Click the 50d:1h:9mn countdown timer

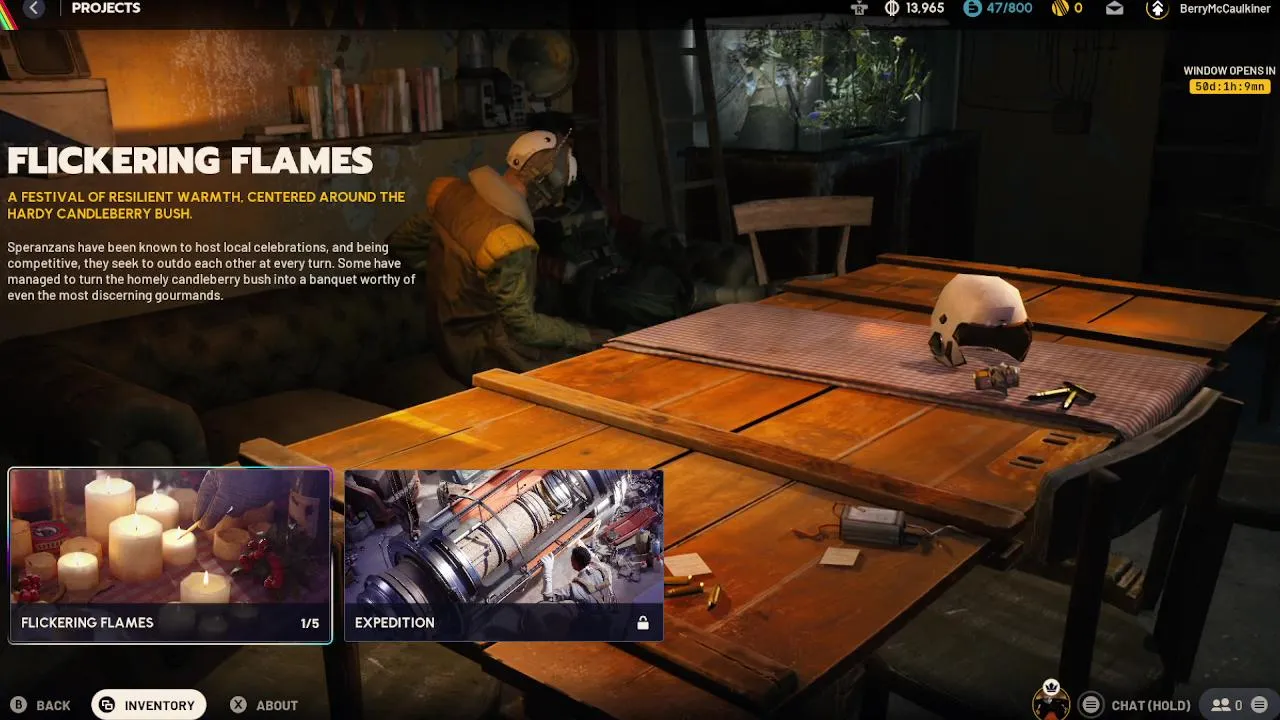tap(1231, 87)
